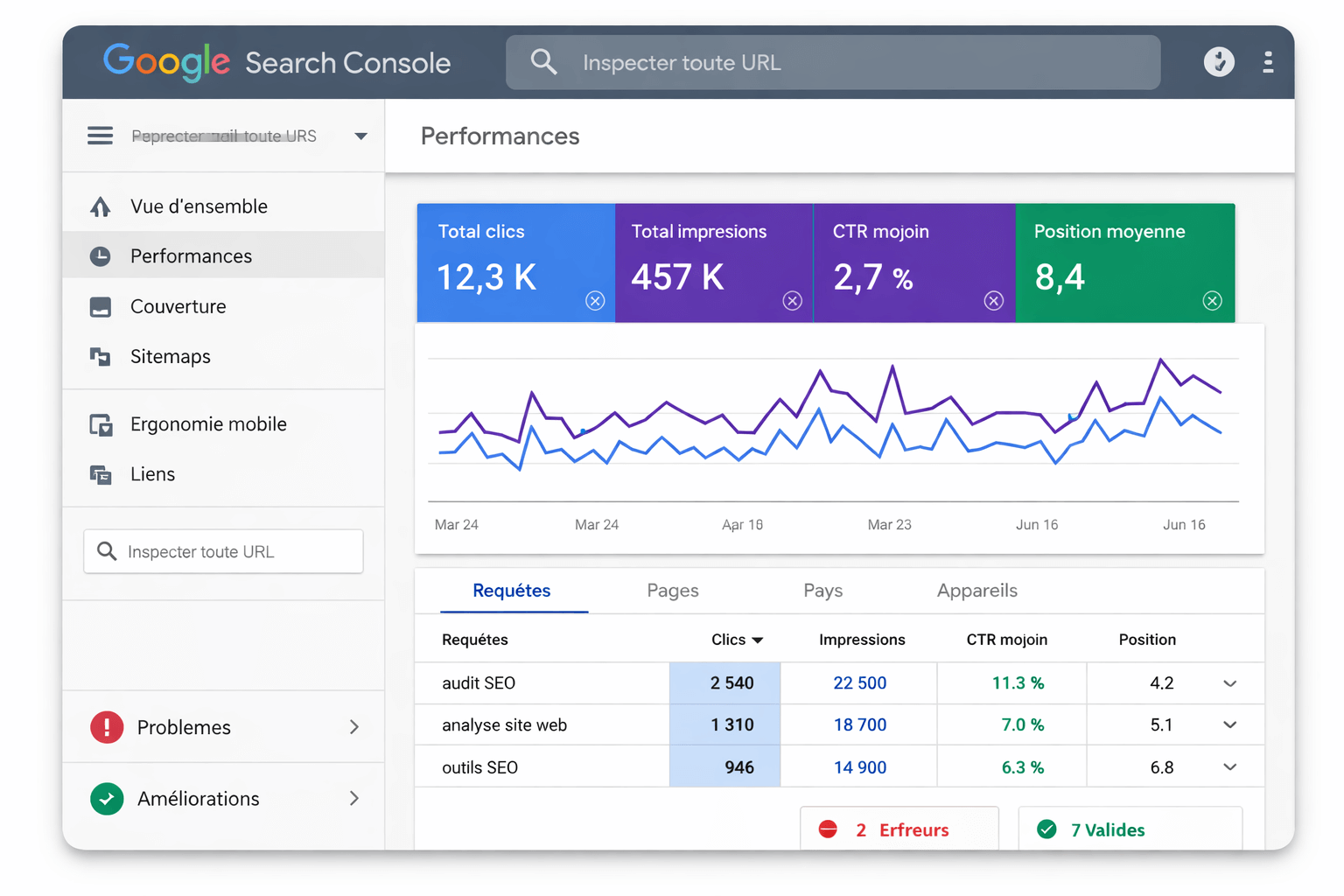Image resolution: width=1344 pixels, height=896 pixels.
Task: Open the property selector dropdown arrow
Action: 360,136
